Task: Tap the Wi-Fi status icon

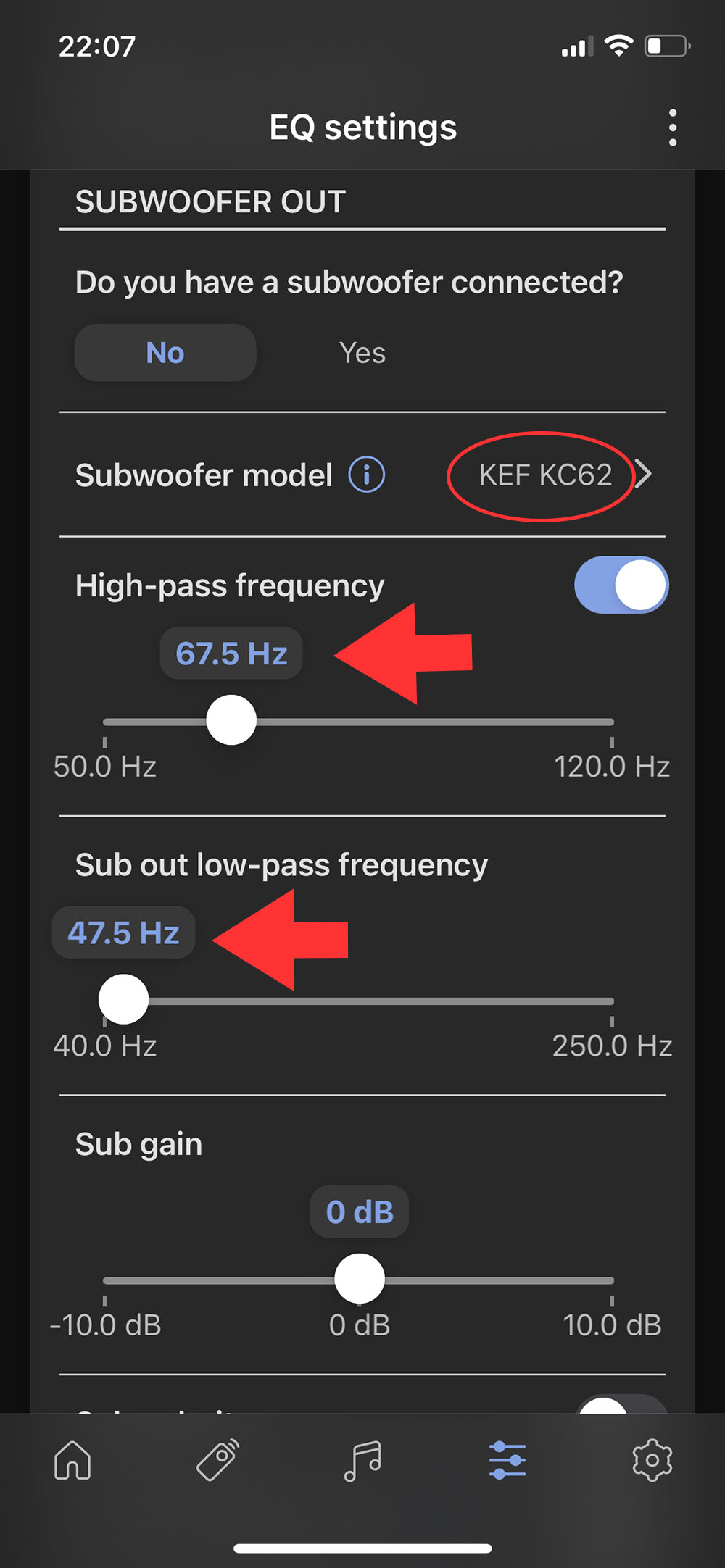Action: (x=618, y=46)
